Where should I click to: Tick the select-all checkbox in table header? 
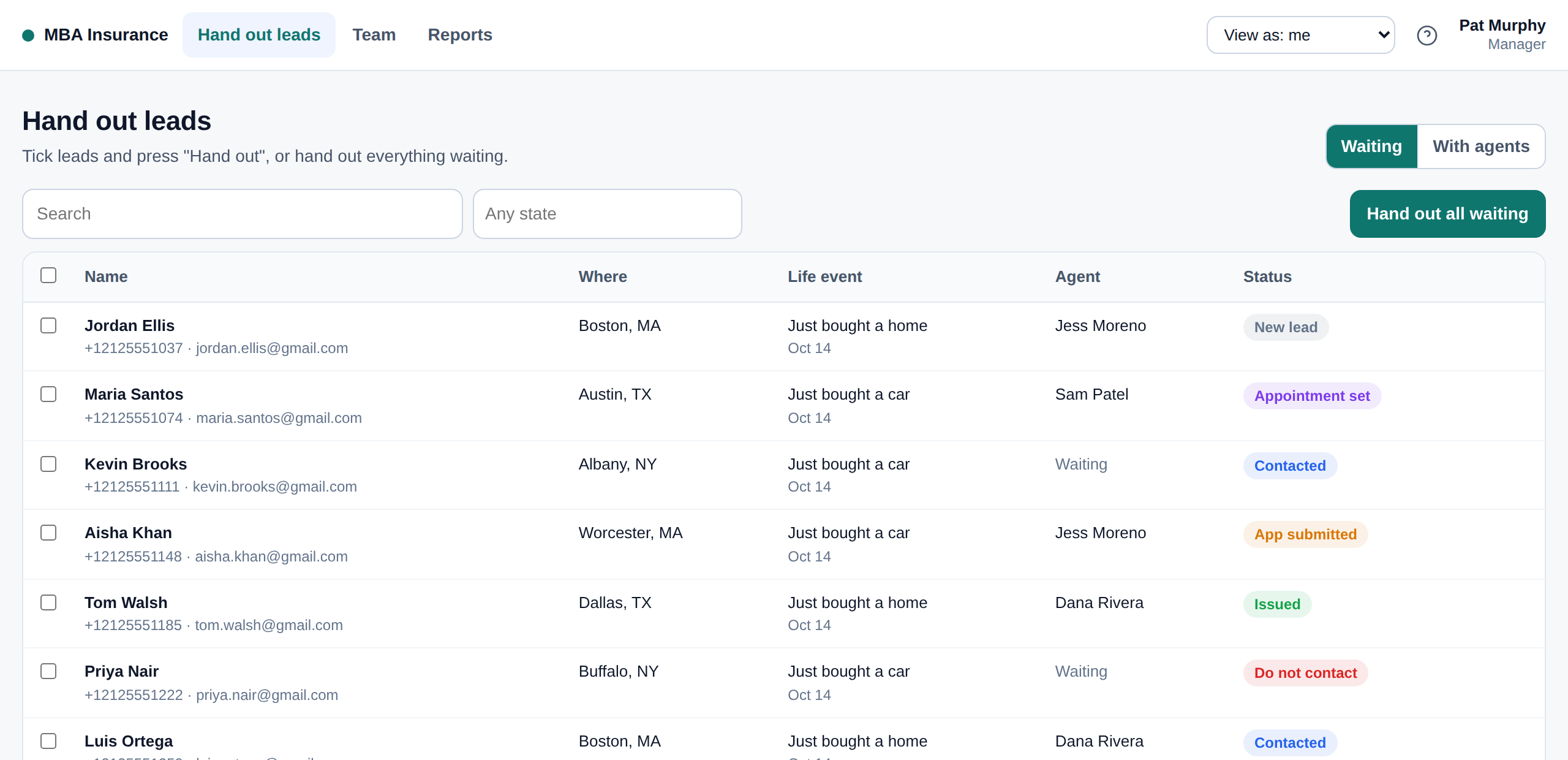click(x=48, y=275)
